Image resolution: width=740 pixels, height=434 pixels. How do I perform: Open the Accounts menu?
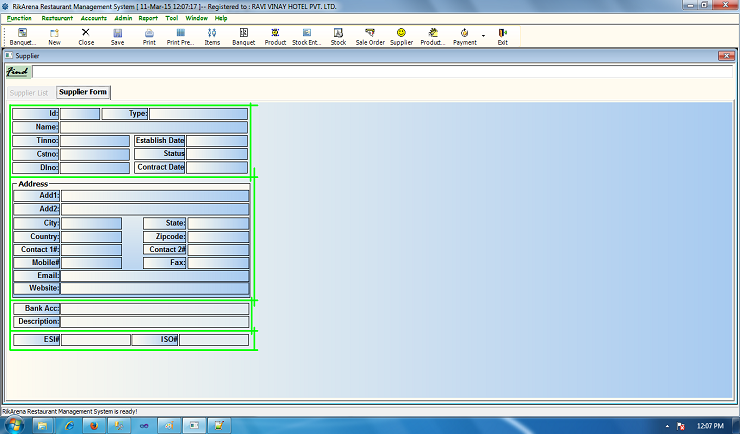coord(94,18)
